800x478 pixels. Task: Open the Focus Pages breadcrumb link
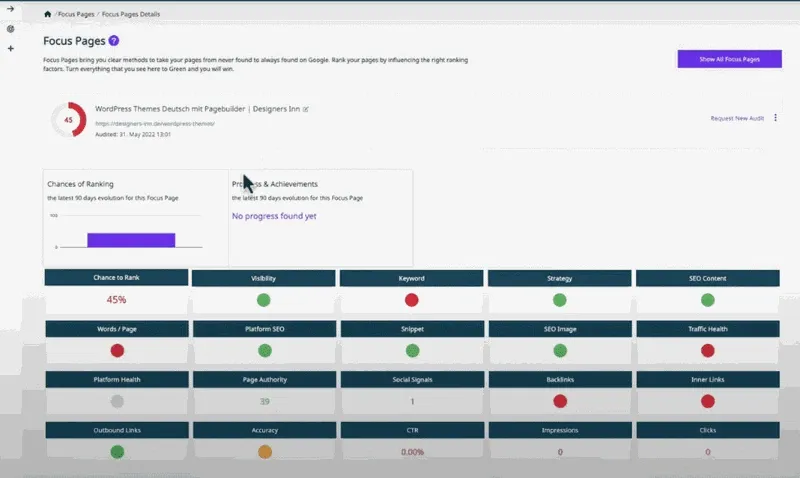[76, 14]
